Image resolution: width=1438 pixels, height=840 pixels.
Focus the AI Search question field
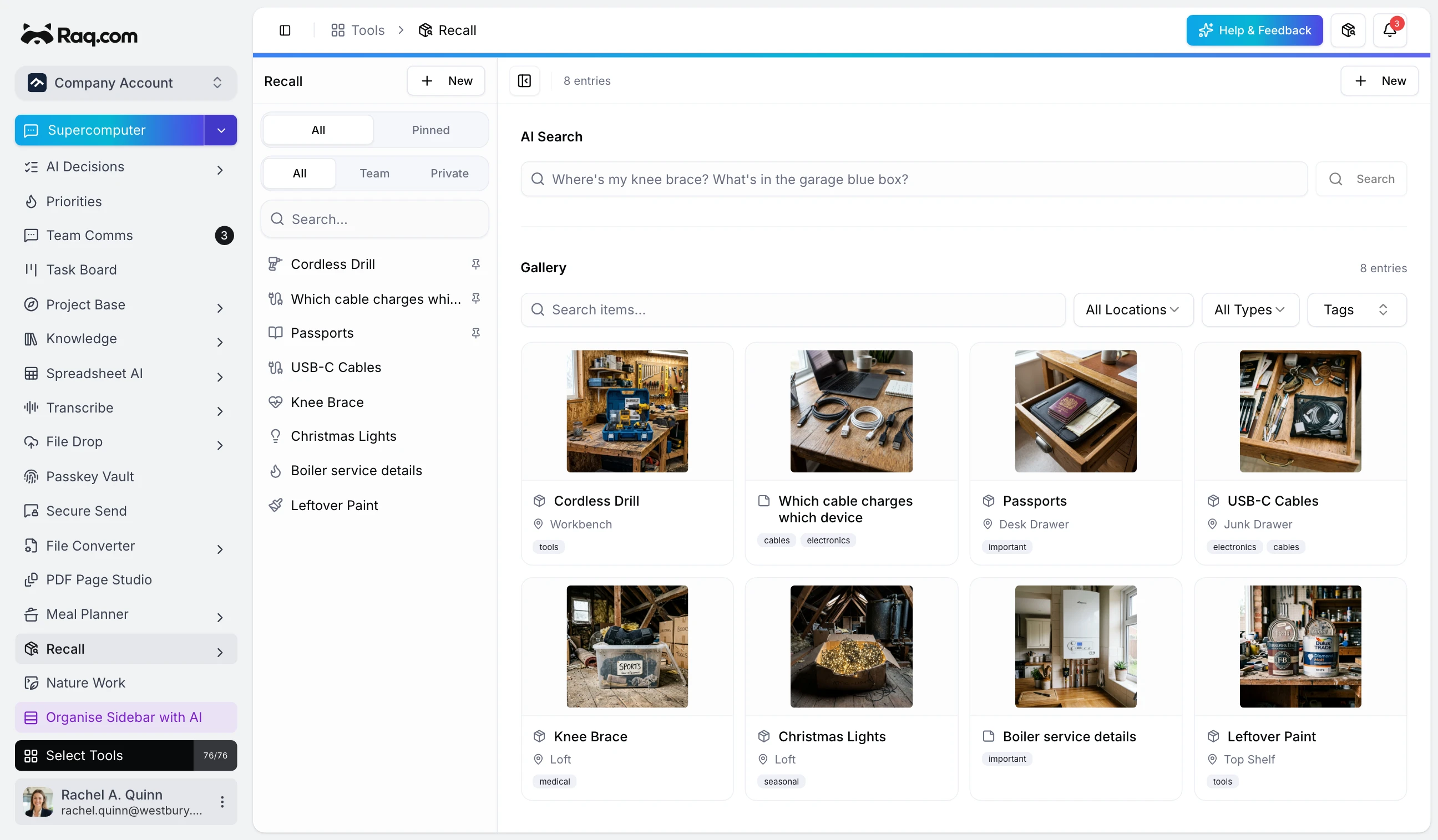coord(914,179)
